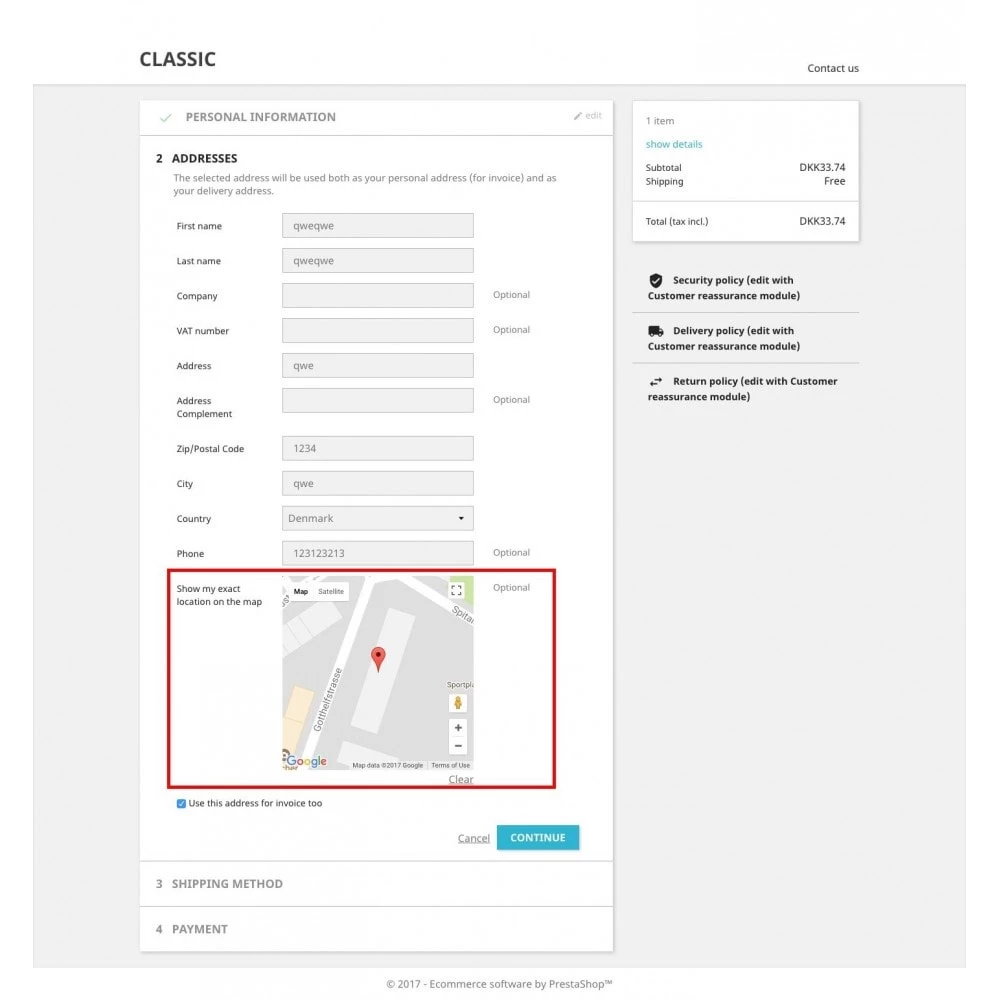Click the Security policy shield icon
This screenshot has width=1000, height=1000.
(656, 281)
